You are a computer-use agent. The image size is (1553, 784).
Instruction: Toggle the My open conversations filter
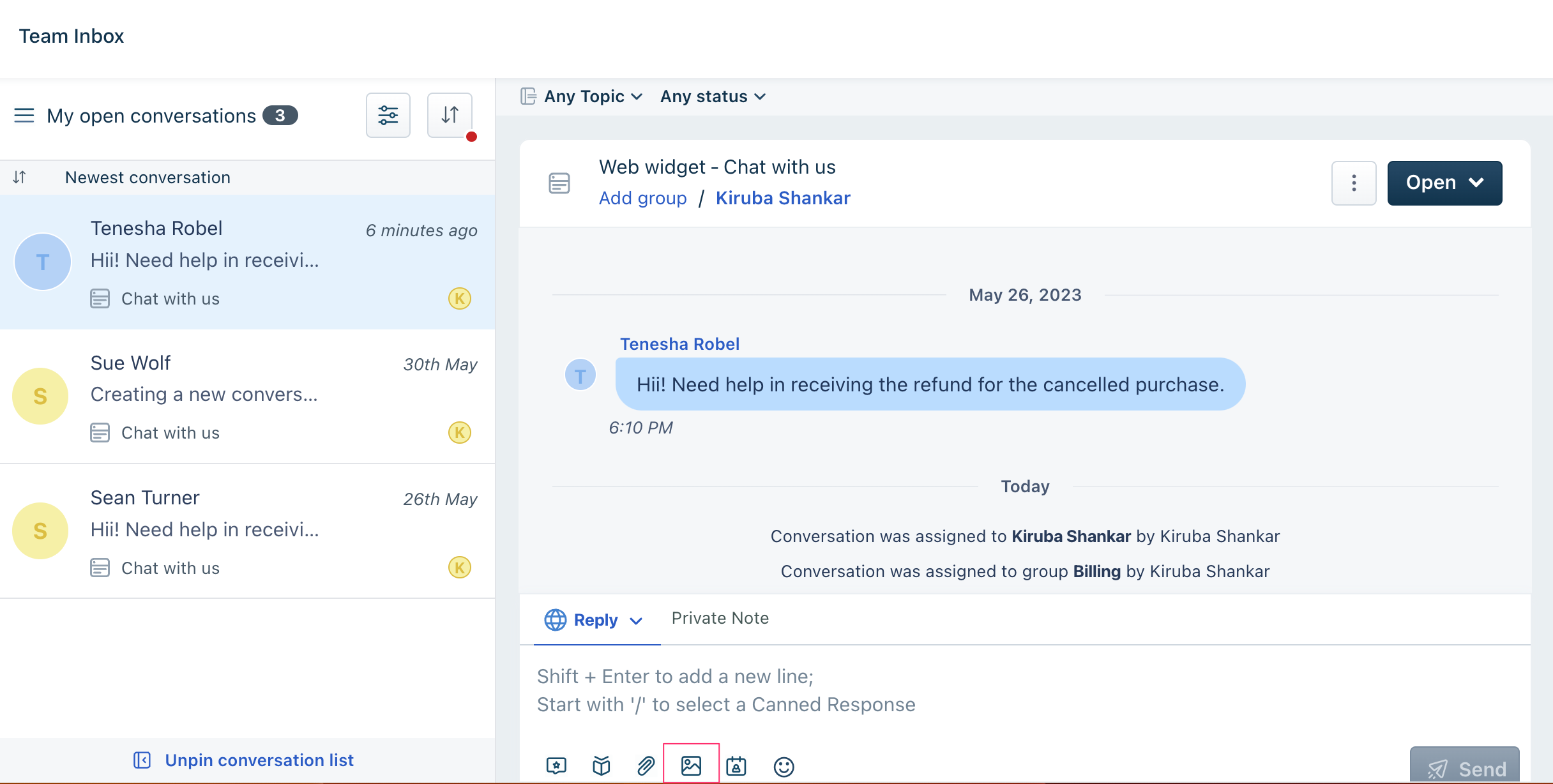point(24,115)
